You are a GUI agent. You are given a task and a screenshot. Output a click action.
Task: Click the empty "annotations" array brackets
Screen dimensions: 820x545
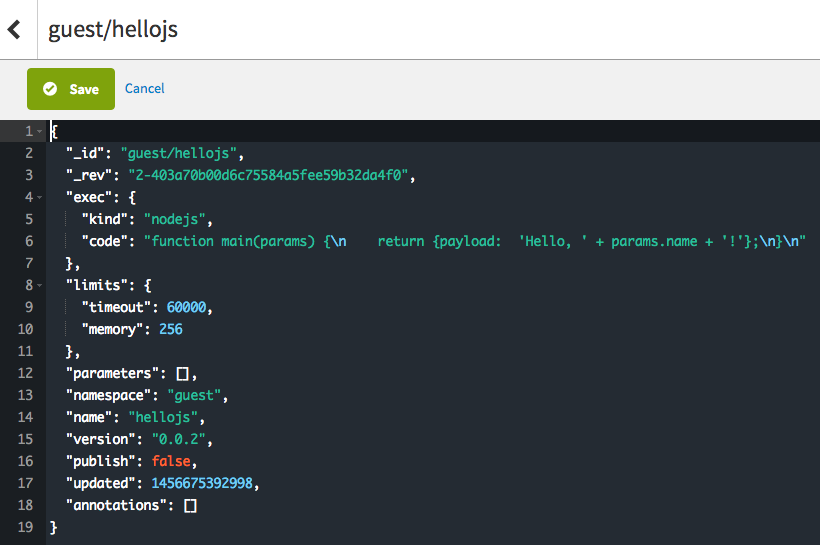point(190,505)
